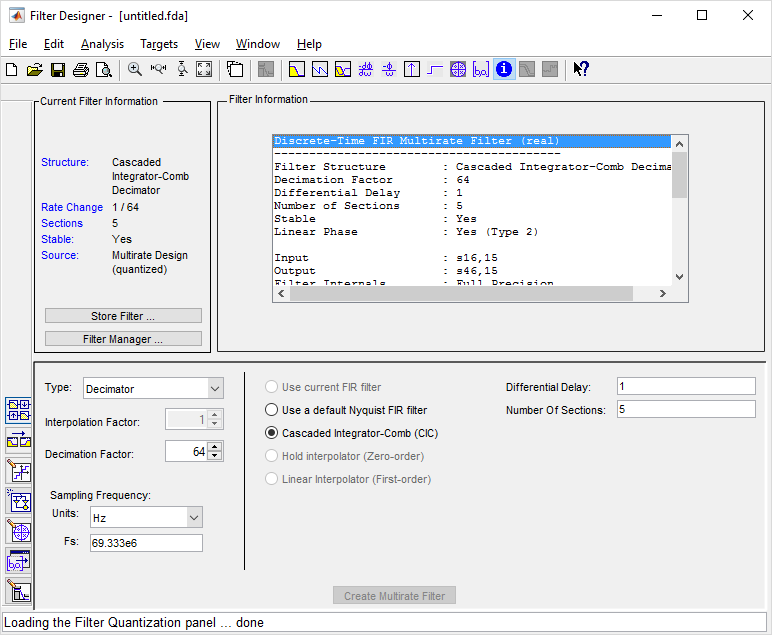Open the Design Filter sidebar panel
Screen dimensions: 772x635
(x=18, y=590)
